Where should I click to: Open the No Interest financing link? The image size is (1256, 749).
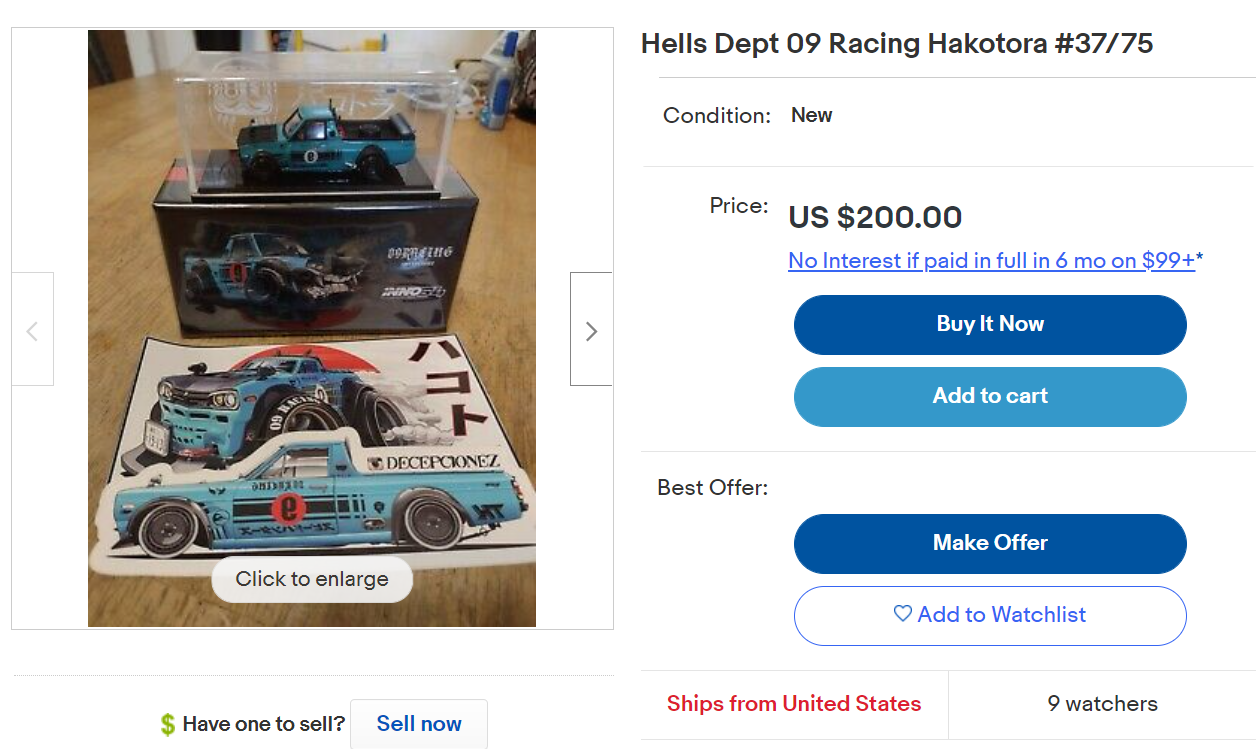[x=991, y=261]
